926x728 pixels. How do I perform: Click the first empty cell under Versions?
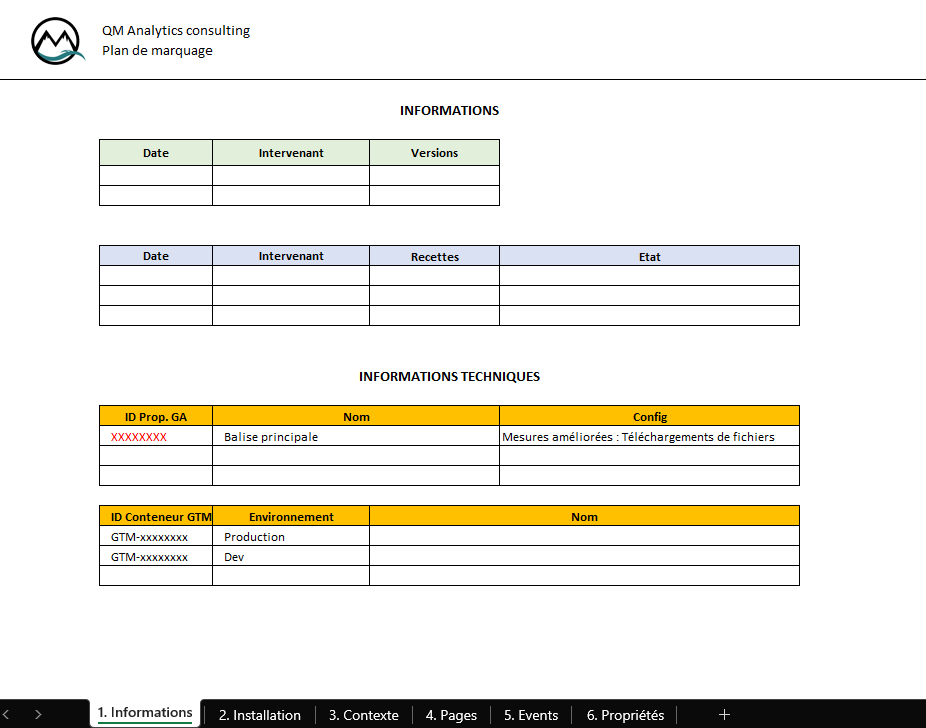point(435,175)
